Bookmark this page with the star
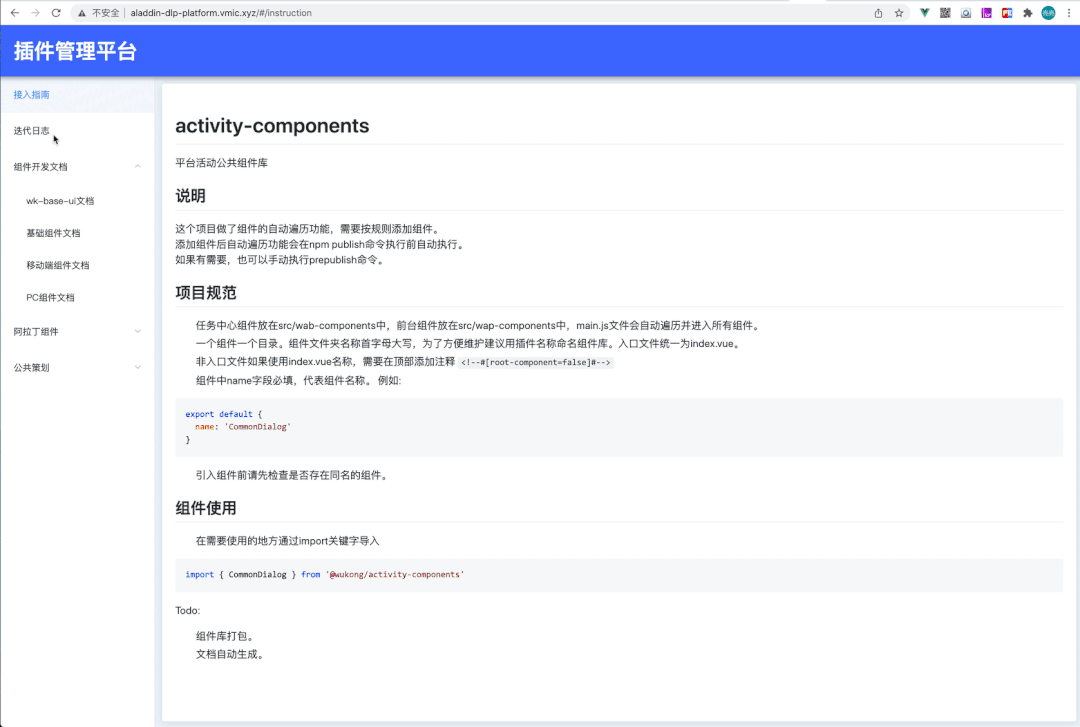The height and width of the screenshot is (727, 1080). click(x=899, y=12)
